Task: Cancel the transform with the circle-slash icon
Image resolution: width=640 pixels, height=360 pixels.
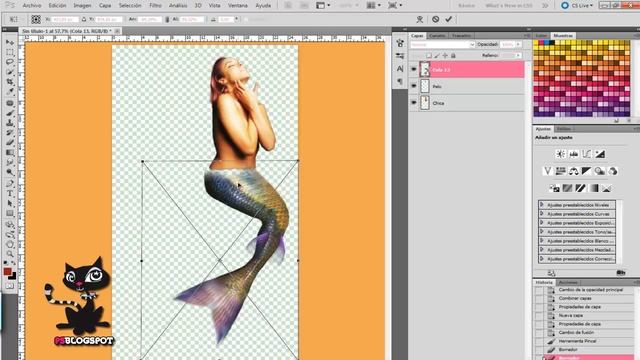Action: (x=436, y=19)
